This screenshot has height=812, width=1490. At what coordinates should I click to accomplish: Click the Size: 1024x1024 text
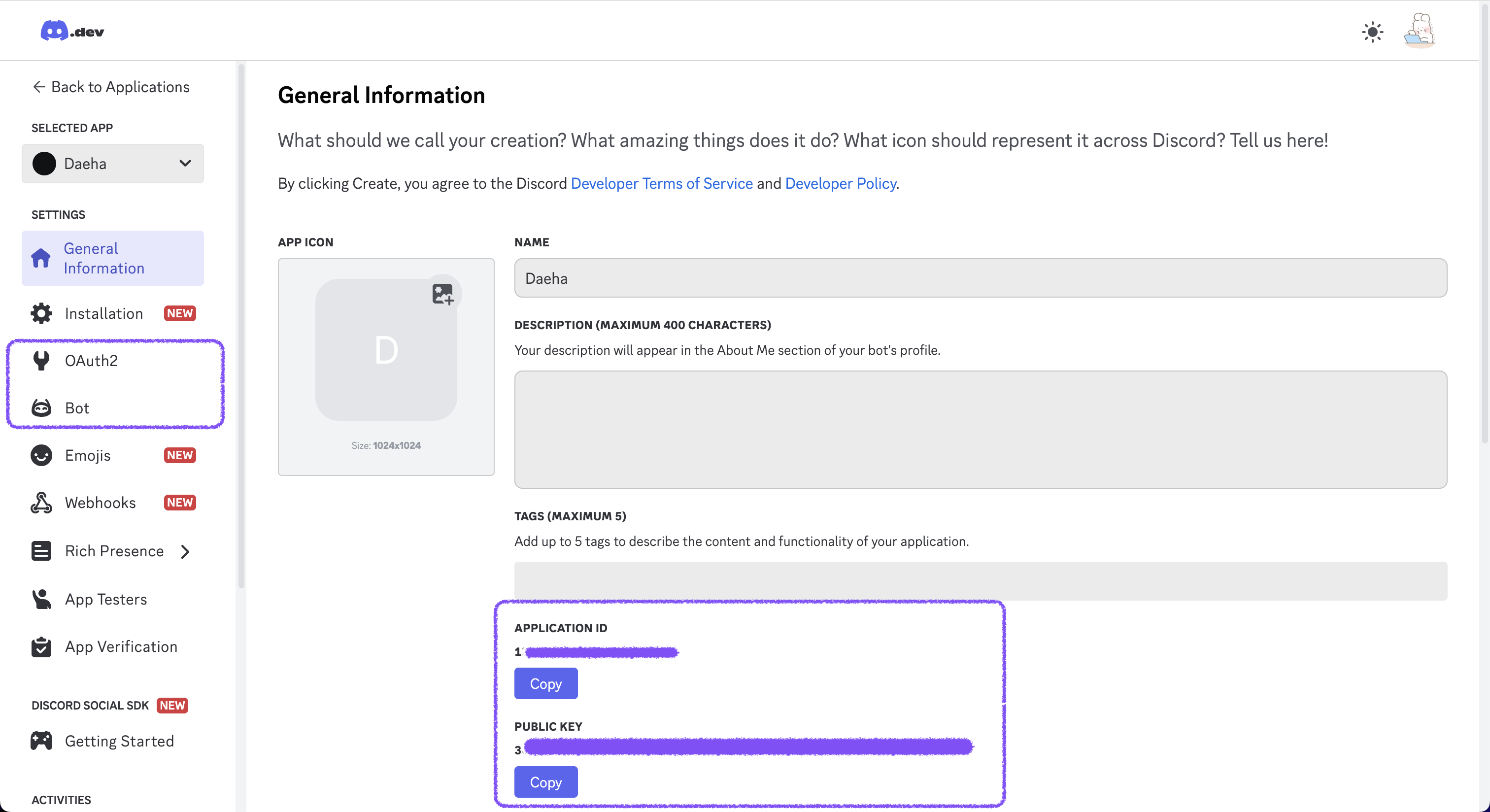(386, 446)
